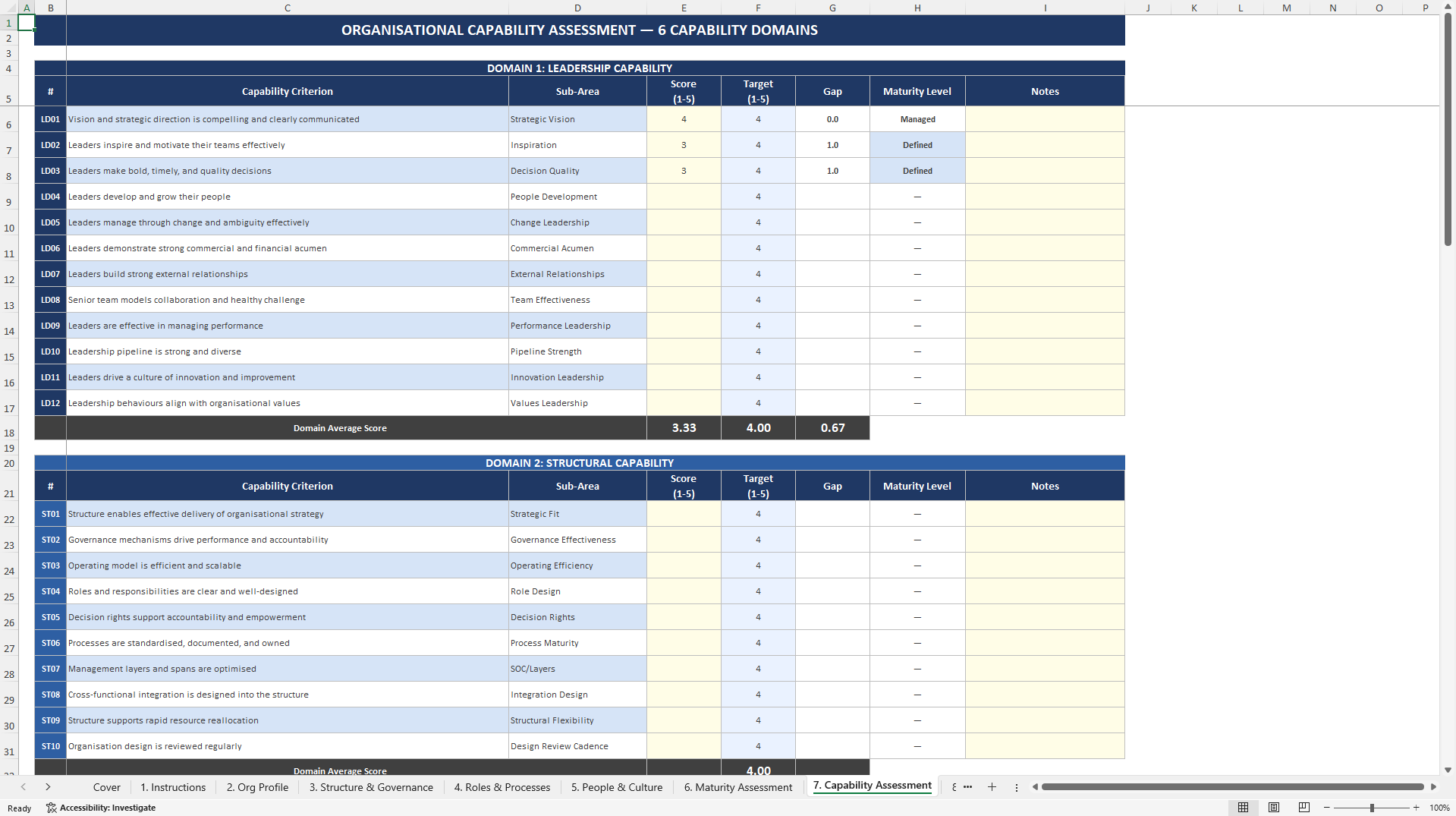Click vertical scrollbar down arrow
The width and height of the screenshot is (1456, 816).
point(1448,770)
